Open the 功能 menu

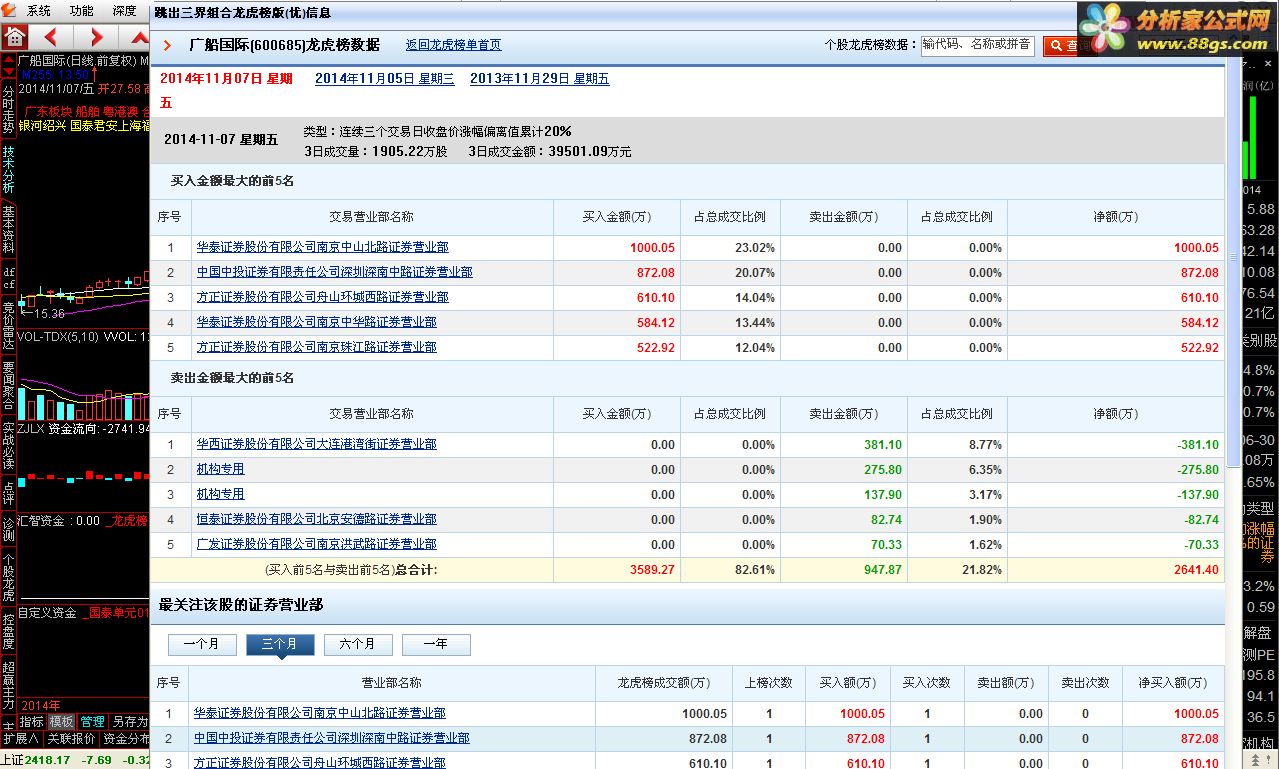click(81, 11)
